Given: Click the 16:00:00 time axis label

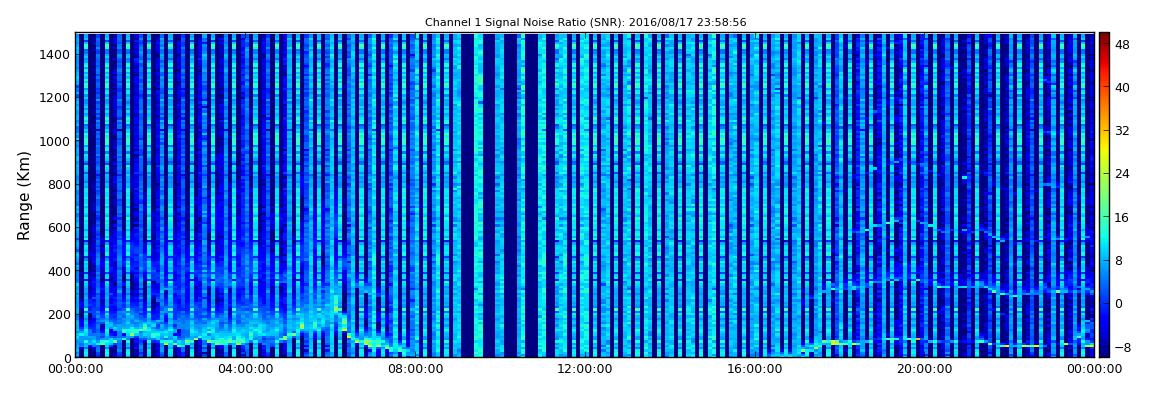Looking at the screenshot, I should [755, 369].
